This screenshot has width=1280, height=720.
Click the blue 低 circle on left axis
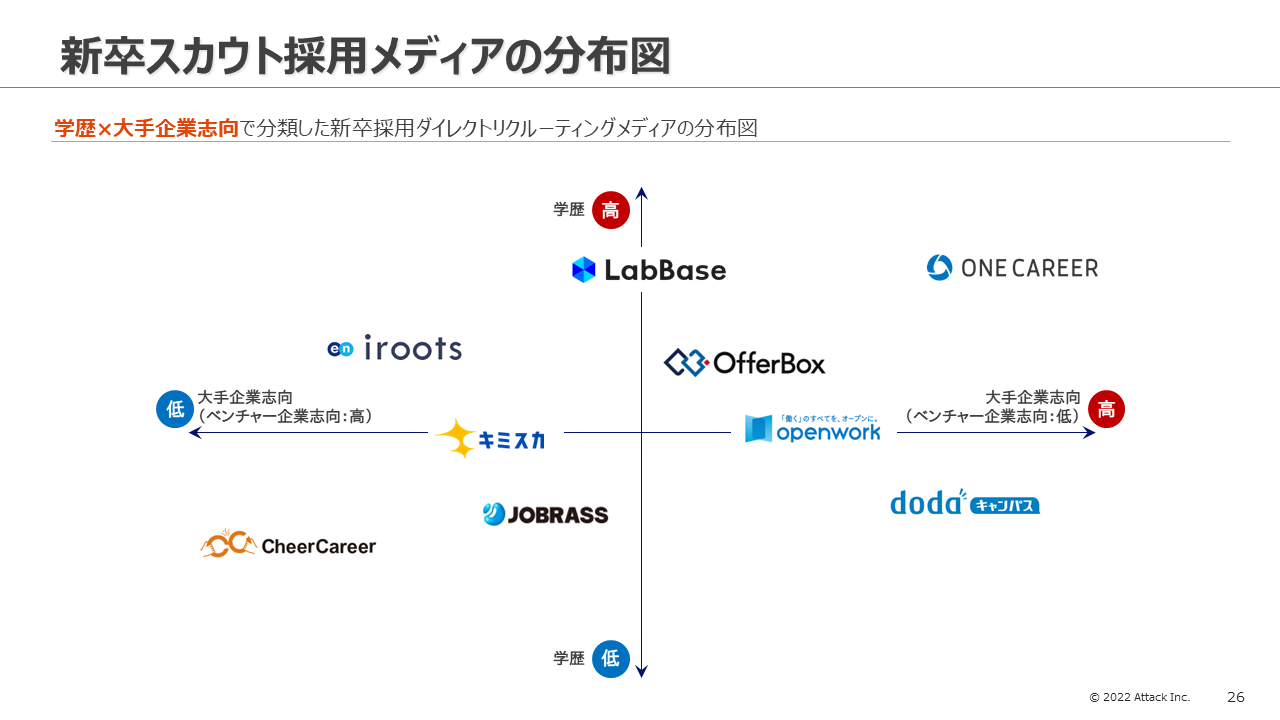pos(175,409)
